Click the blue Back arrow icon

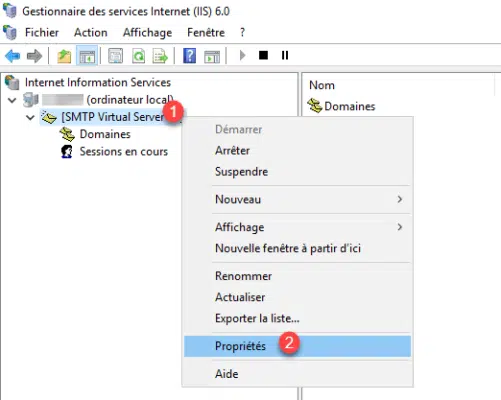(13, 56)
